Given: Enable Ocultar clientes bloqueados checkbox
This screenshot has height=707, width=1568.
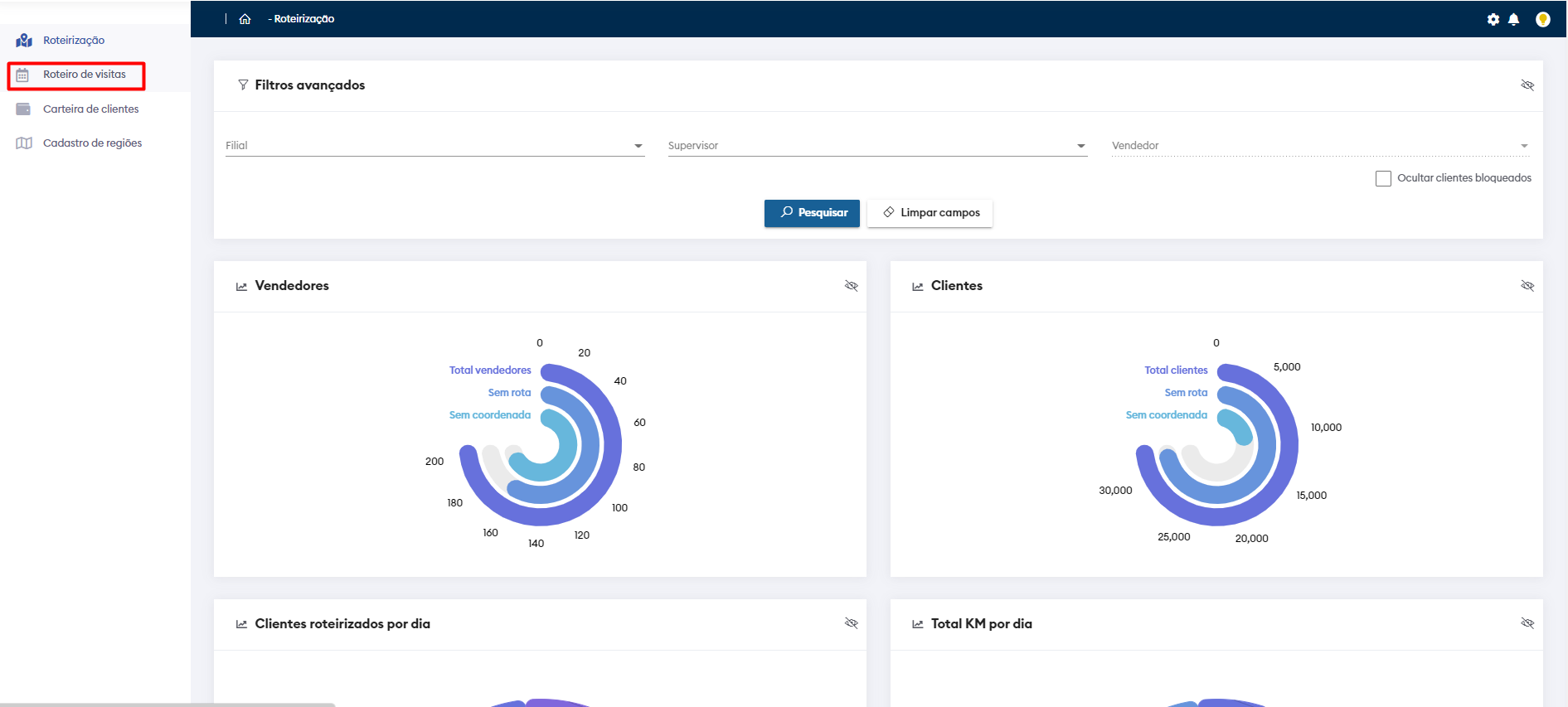Looking at the screenshot, I should point(1383,178).
